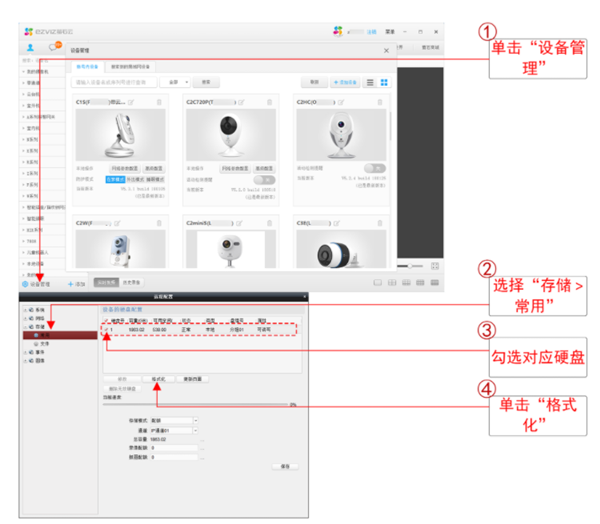
Task: Click the 格式化 button
Action: pyautogui.click(x=157, y=379)
